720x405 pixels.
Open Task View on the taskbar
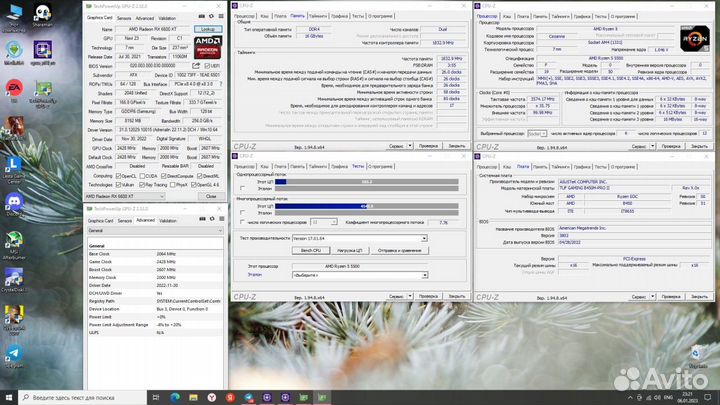[x=156, y=397]
